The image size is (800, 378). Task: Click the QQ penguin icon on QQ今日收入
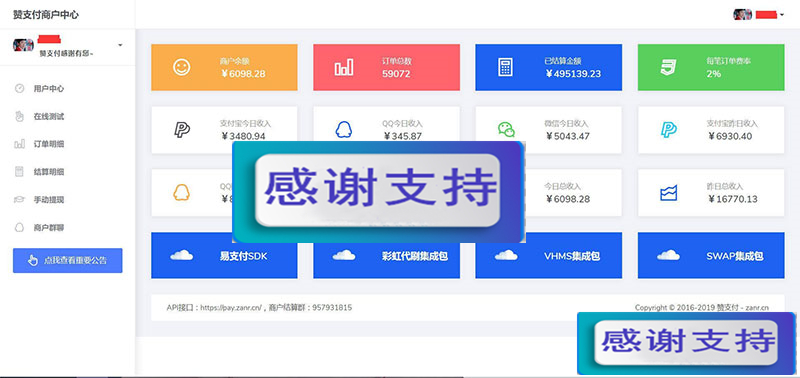[344, 130]
